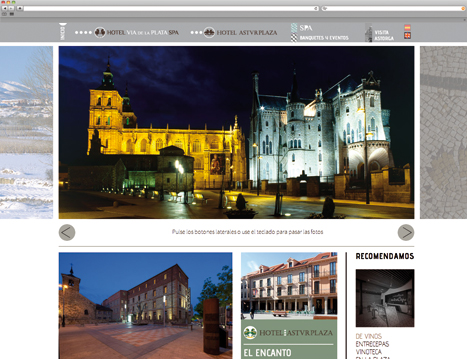Click browser back button
The image size is (467, 361).
tap(5, 8)
